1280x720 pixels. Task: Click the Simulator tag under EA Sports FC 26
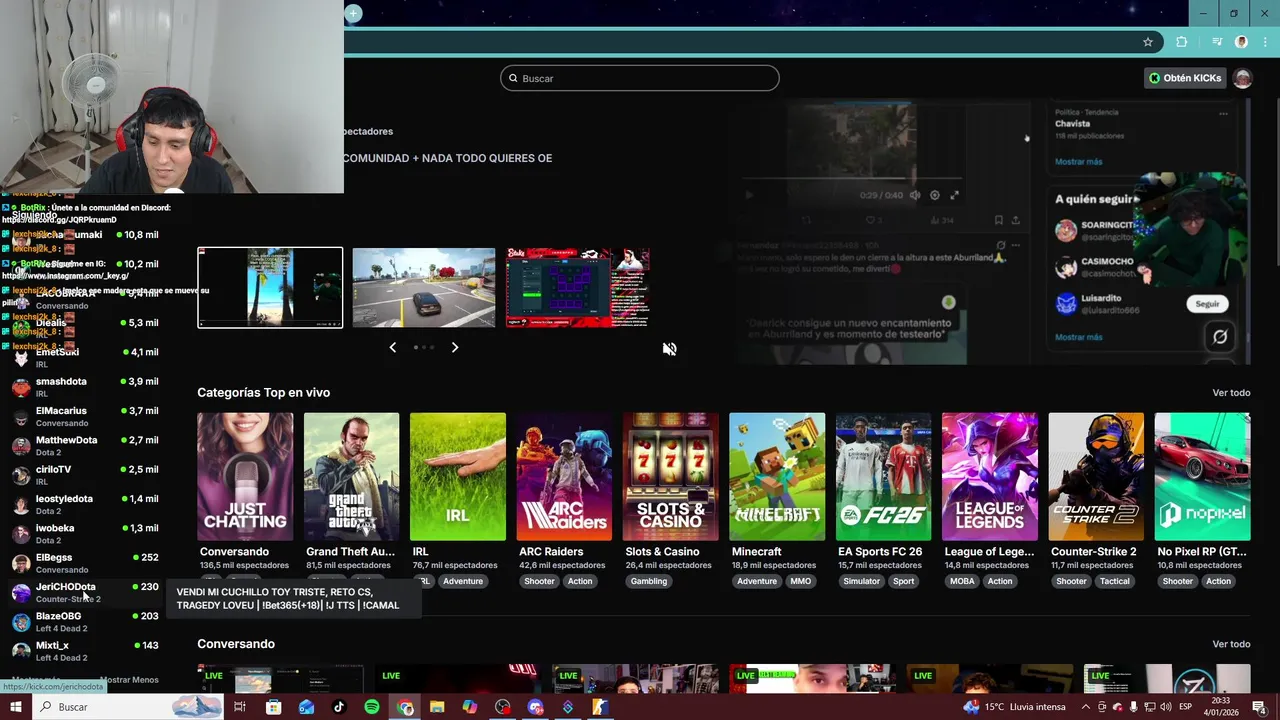tap(862, 581)
